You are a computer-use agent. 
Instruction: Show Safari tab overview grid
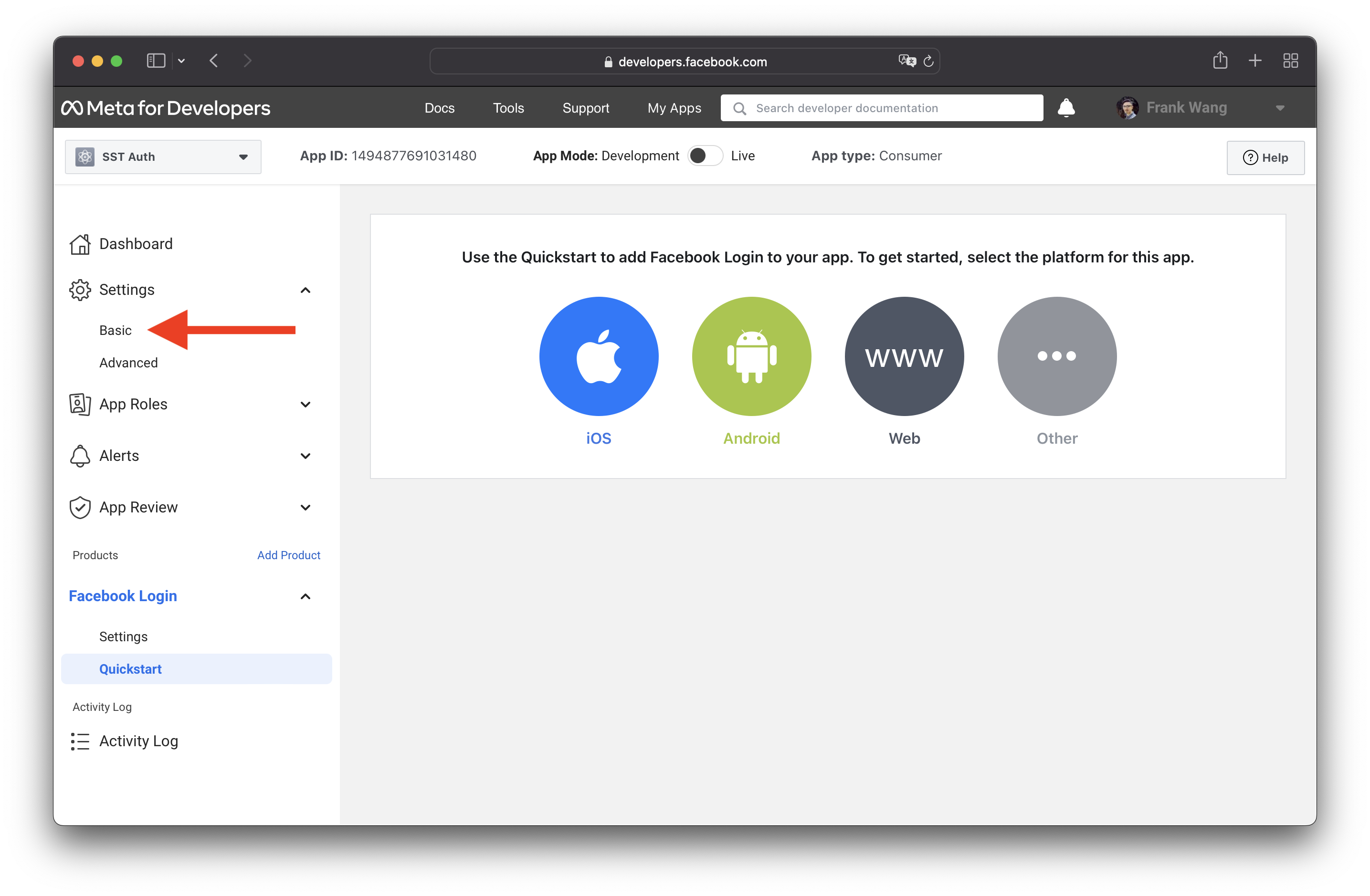click(1291, 61)
